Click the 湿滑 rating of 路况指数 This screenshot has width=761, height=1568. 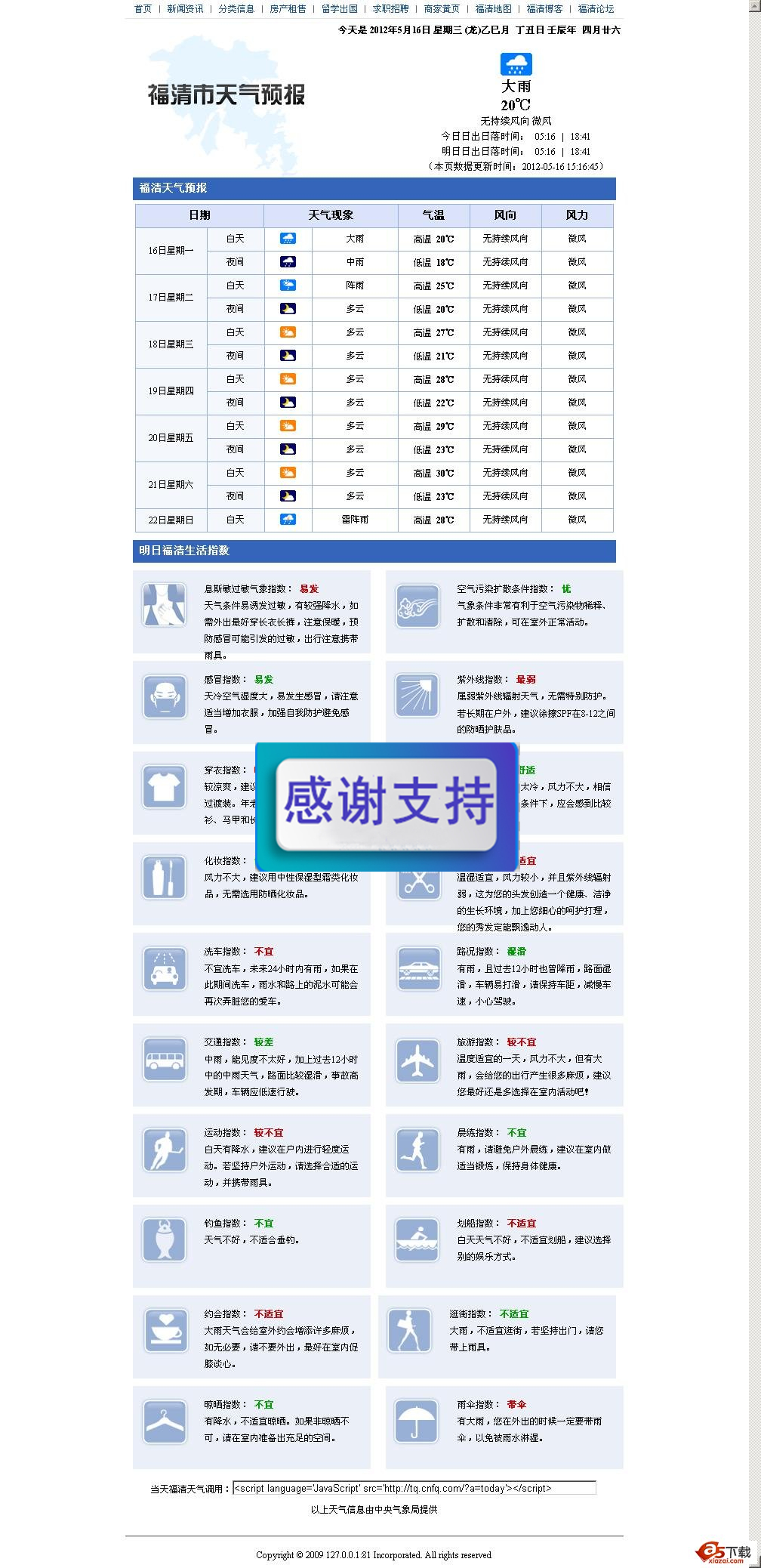(516, 951)
